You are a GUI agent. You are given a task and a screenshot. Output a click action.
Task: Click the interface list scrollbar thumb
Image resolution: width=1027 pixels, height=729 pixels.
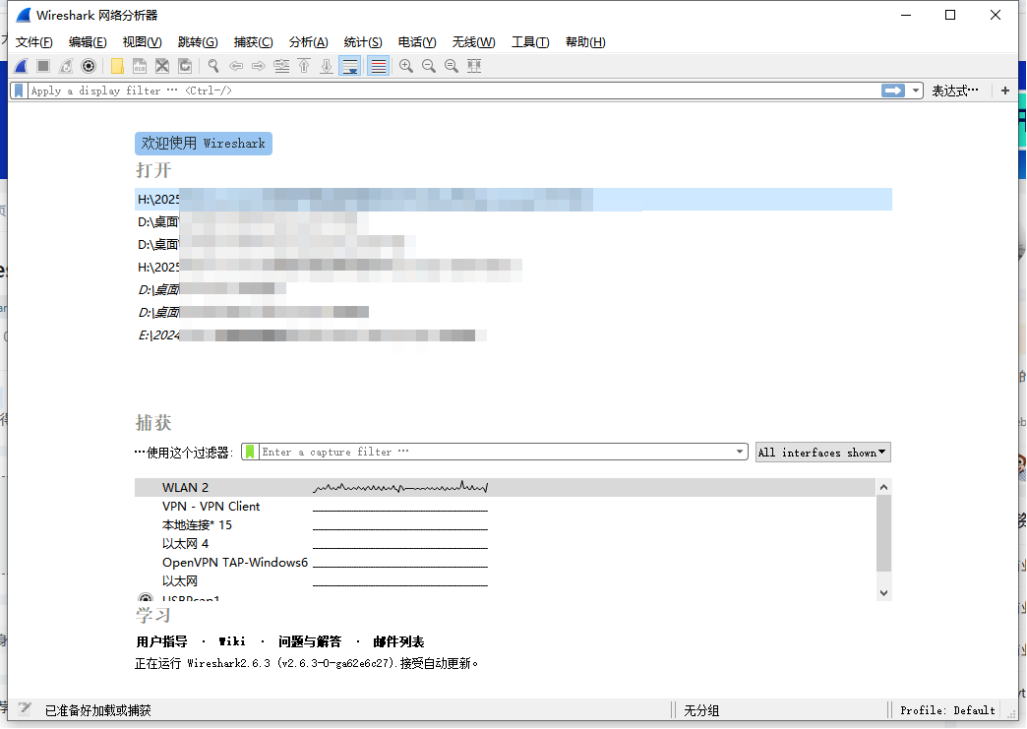[x=884, y=533]
